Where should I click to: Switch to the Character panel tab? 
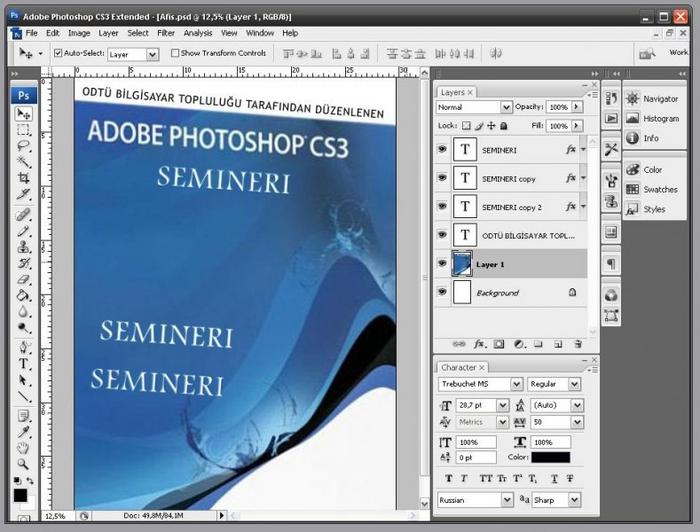click(458, 367)
